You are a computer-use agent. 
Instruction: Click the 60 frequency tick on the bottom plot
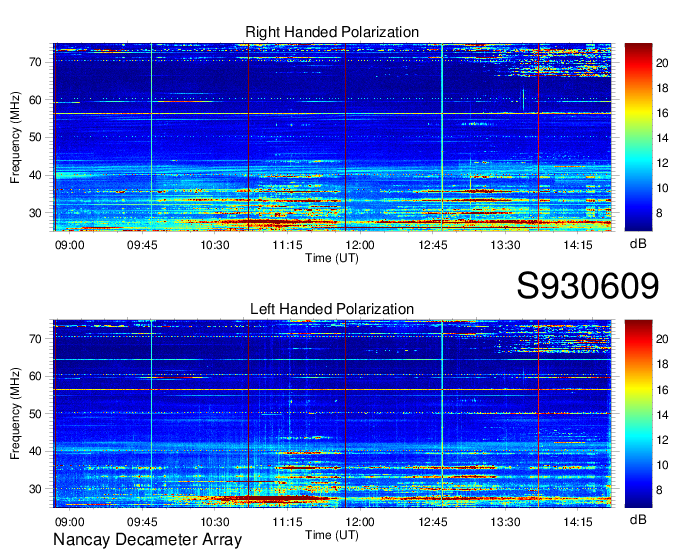(36, 376)
